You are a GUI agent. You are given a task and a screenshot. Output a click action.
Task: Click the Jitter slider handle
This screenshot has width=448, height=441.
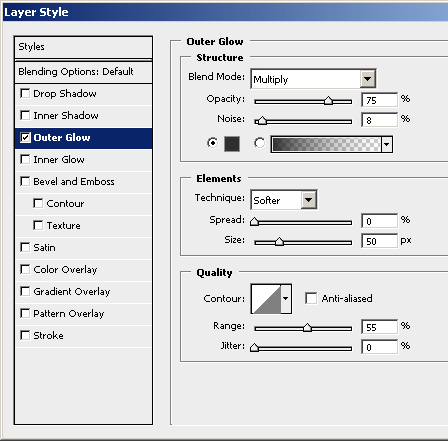tap(254, 348)
